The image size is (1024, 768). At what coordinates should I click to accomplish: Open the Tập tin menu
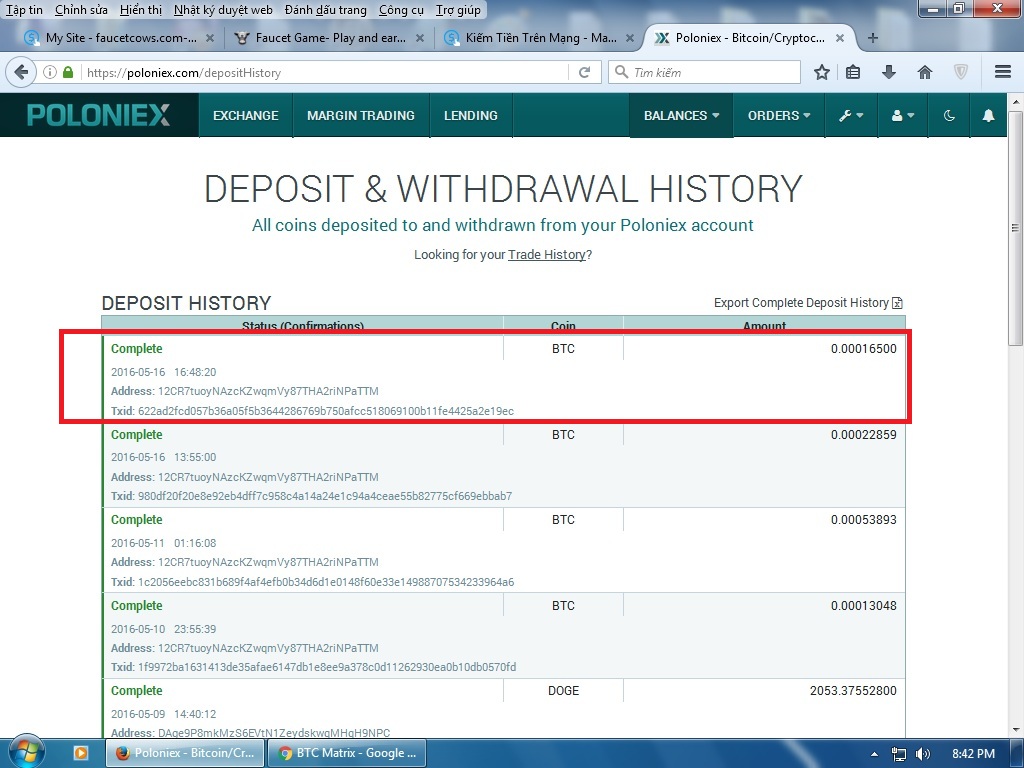24,10
